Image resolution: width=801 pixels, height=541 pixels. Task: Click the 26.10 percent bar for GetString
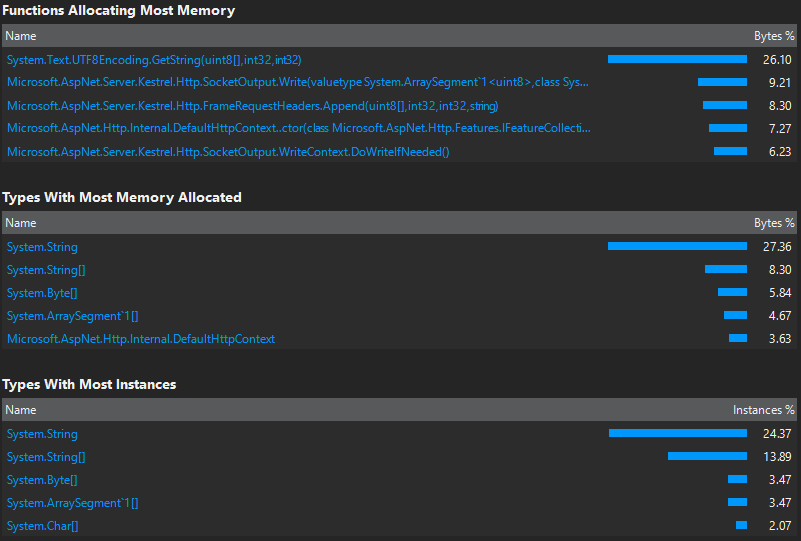(677, 59)
